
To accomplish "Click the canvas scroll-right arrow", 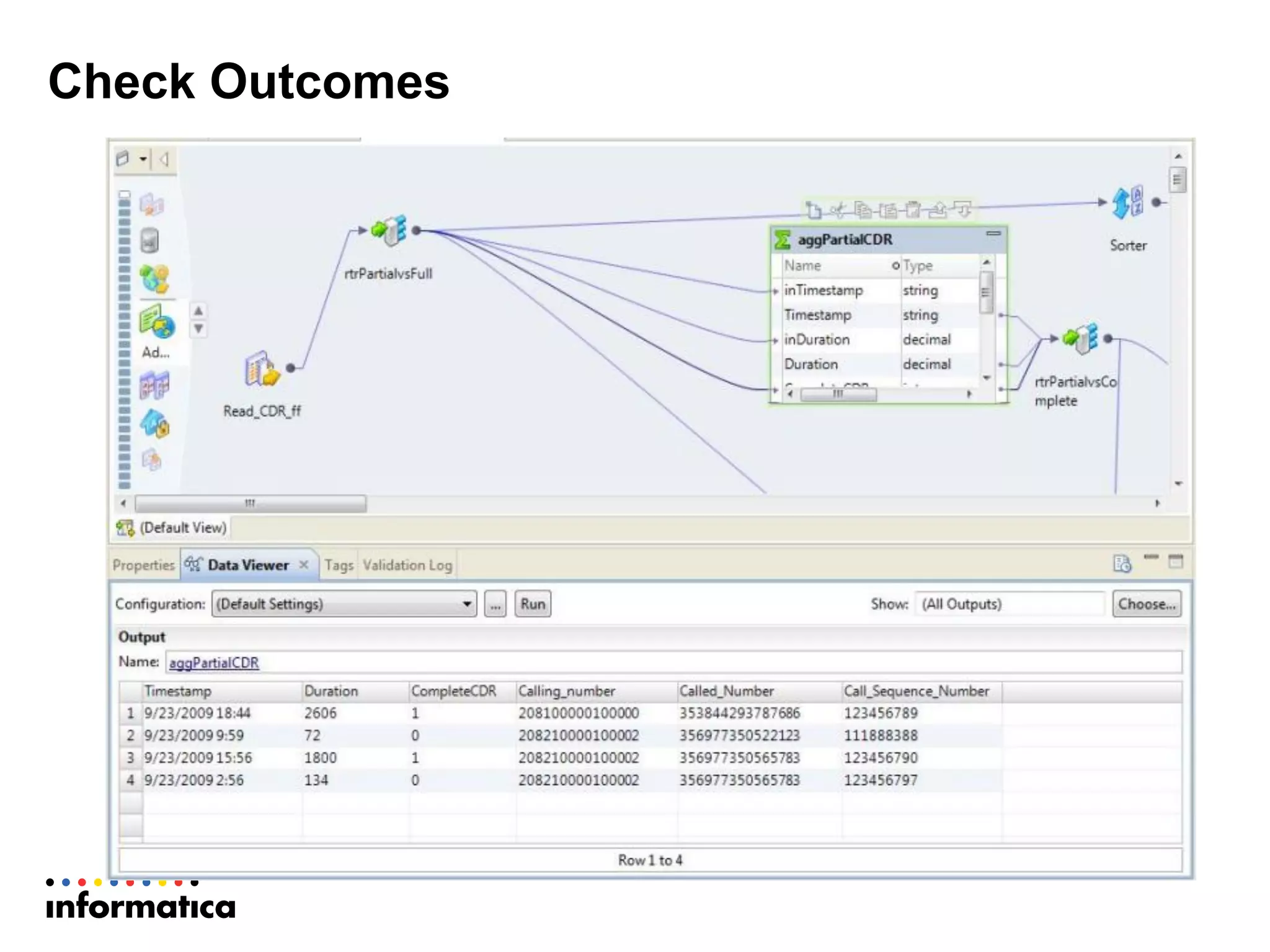I will click(1157, 503).
